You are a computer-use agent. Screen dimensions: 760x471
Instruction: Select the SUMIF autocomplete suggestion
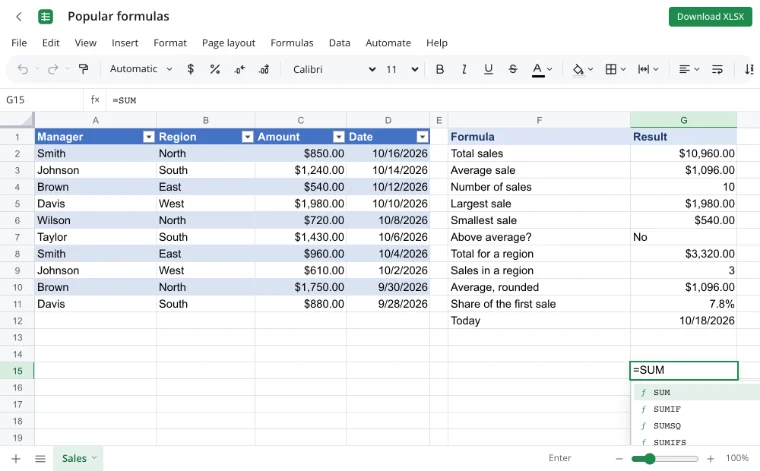click(x=697, y=409)
